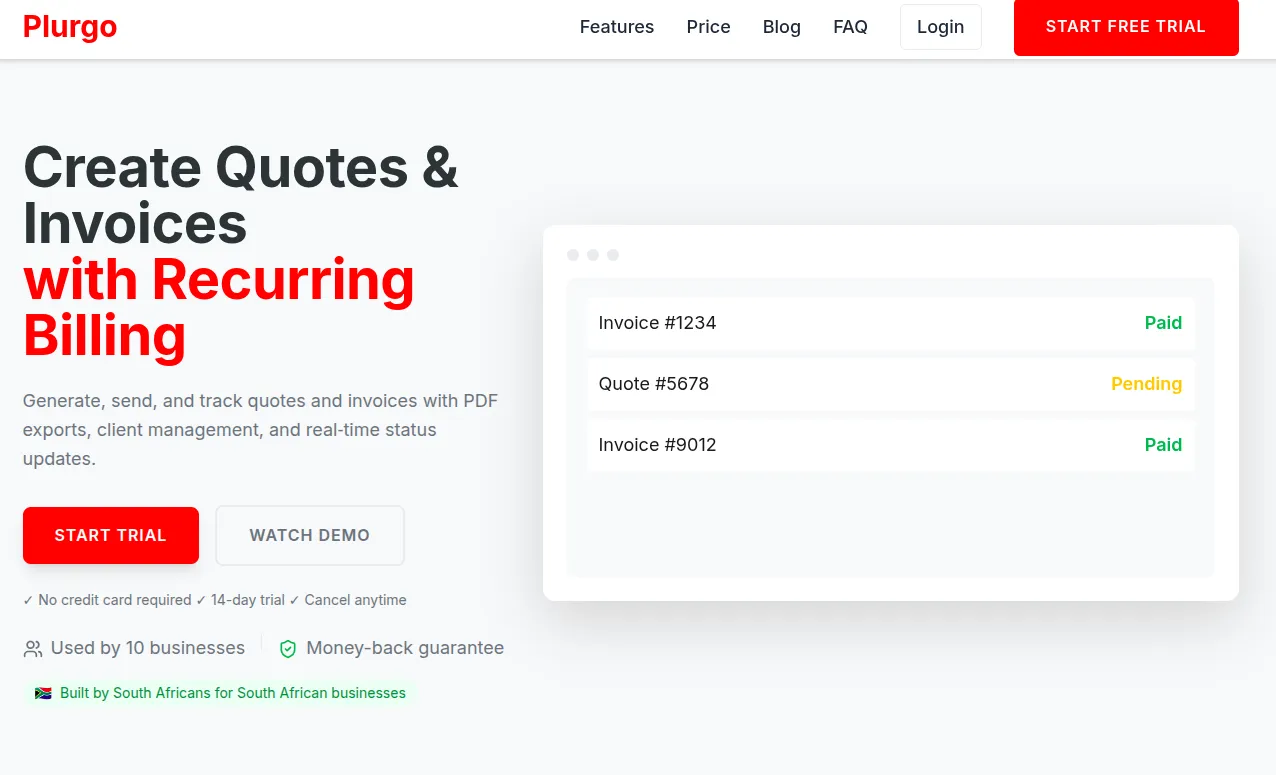Click the South African flag icon
The height and width of the screenshot is (775, 1276).
click(x=43, y=692)
